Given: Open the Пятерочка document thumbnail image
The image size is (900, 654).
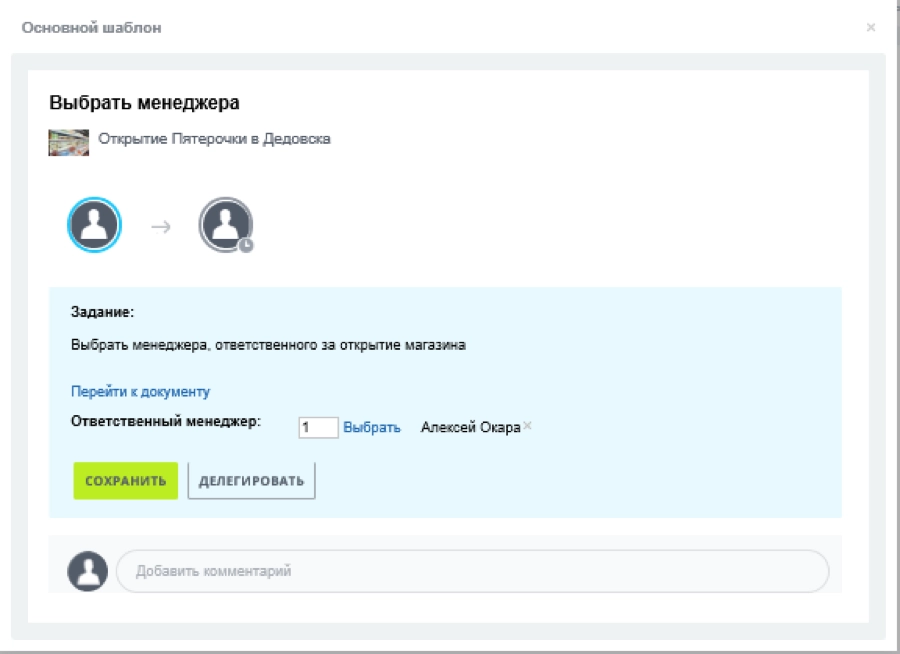Looking at the screenshot, I should coord(69,141).
